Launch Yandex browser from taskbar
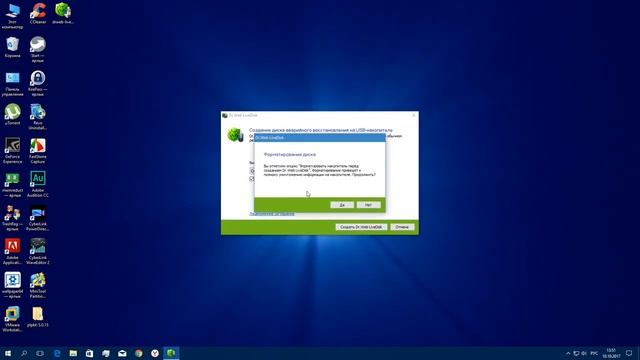640x360 pixels. click(155, 353)
